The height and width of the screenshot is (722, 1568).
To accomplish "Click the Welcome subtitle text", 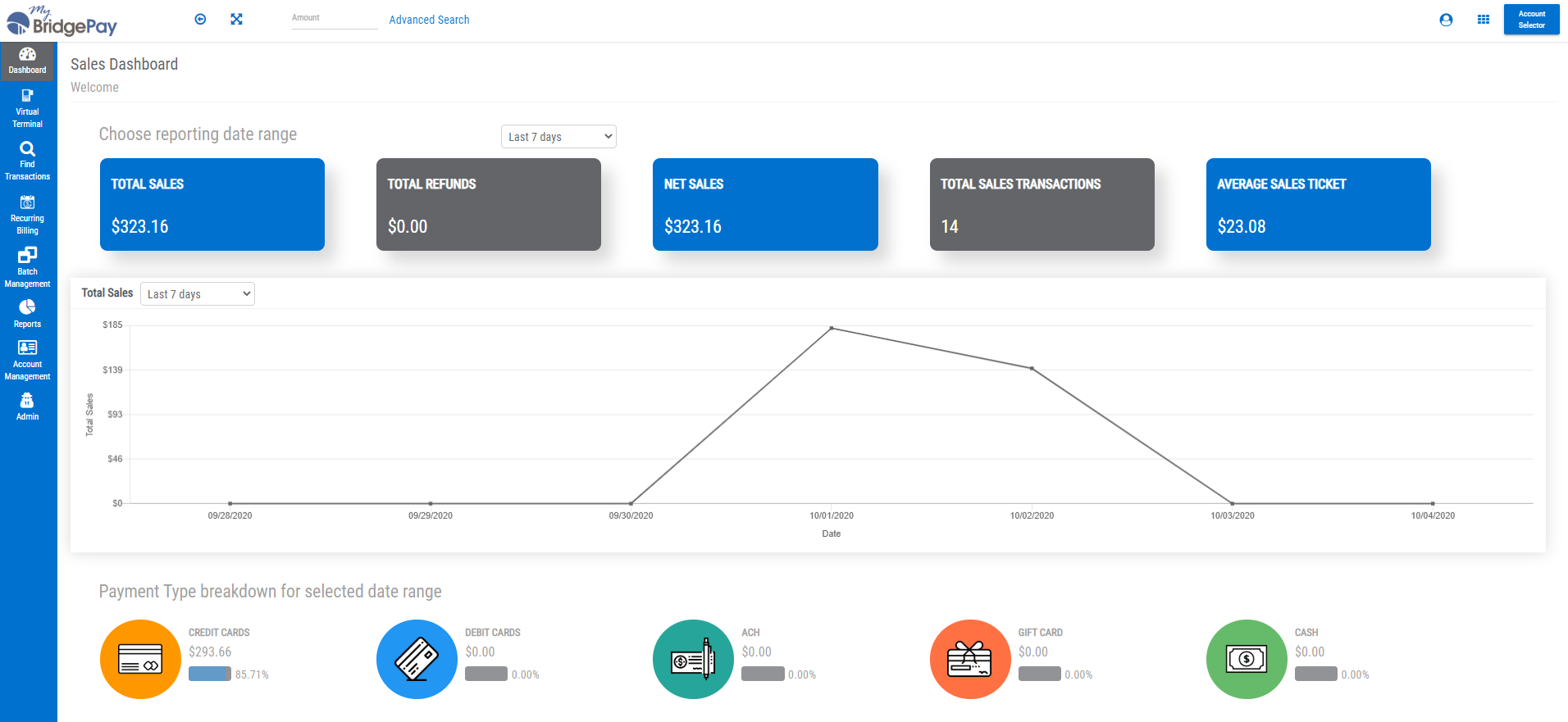I will (94, 88).
